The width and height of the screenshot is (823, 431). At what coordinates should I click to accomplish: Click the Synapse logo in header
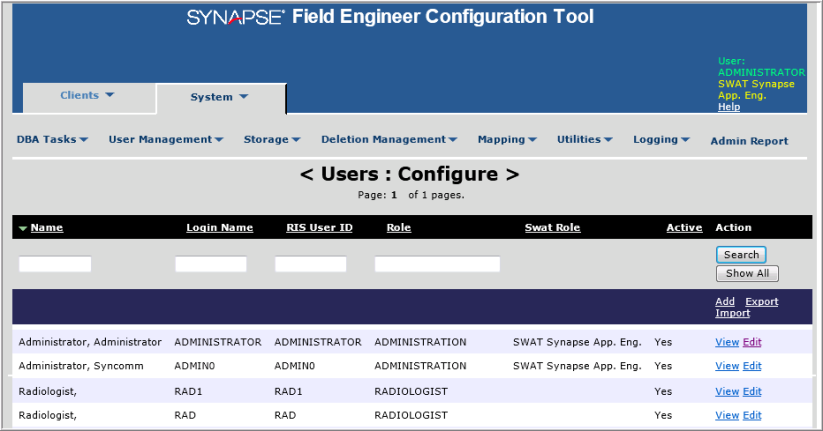click(x=236, y=17)
